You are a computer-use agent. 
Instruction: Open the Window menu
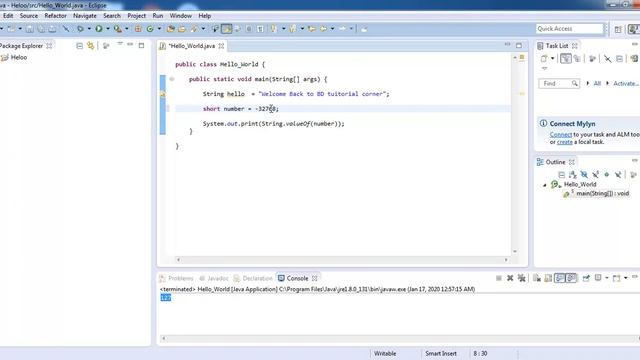[x=180, y=16]
